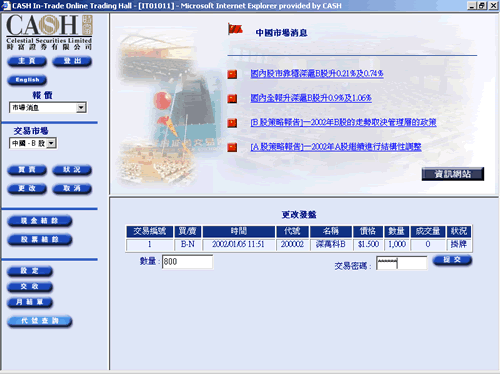Open the 代號查詢 stock code lookup
500x374 pixels.
40,321
